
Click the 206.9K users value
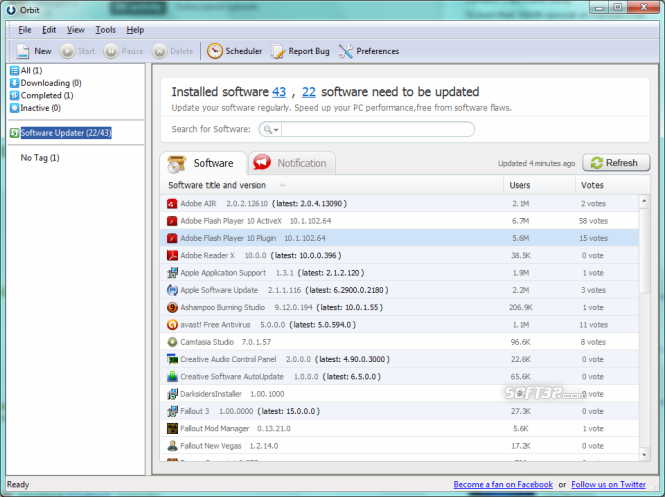521,307
